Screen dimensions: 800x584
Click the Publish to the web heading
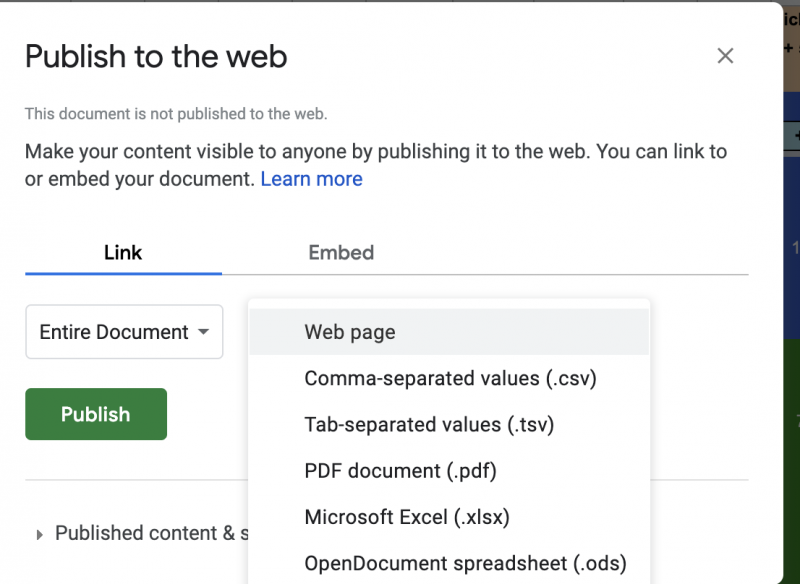click(x=156, y=56)
